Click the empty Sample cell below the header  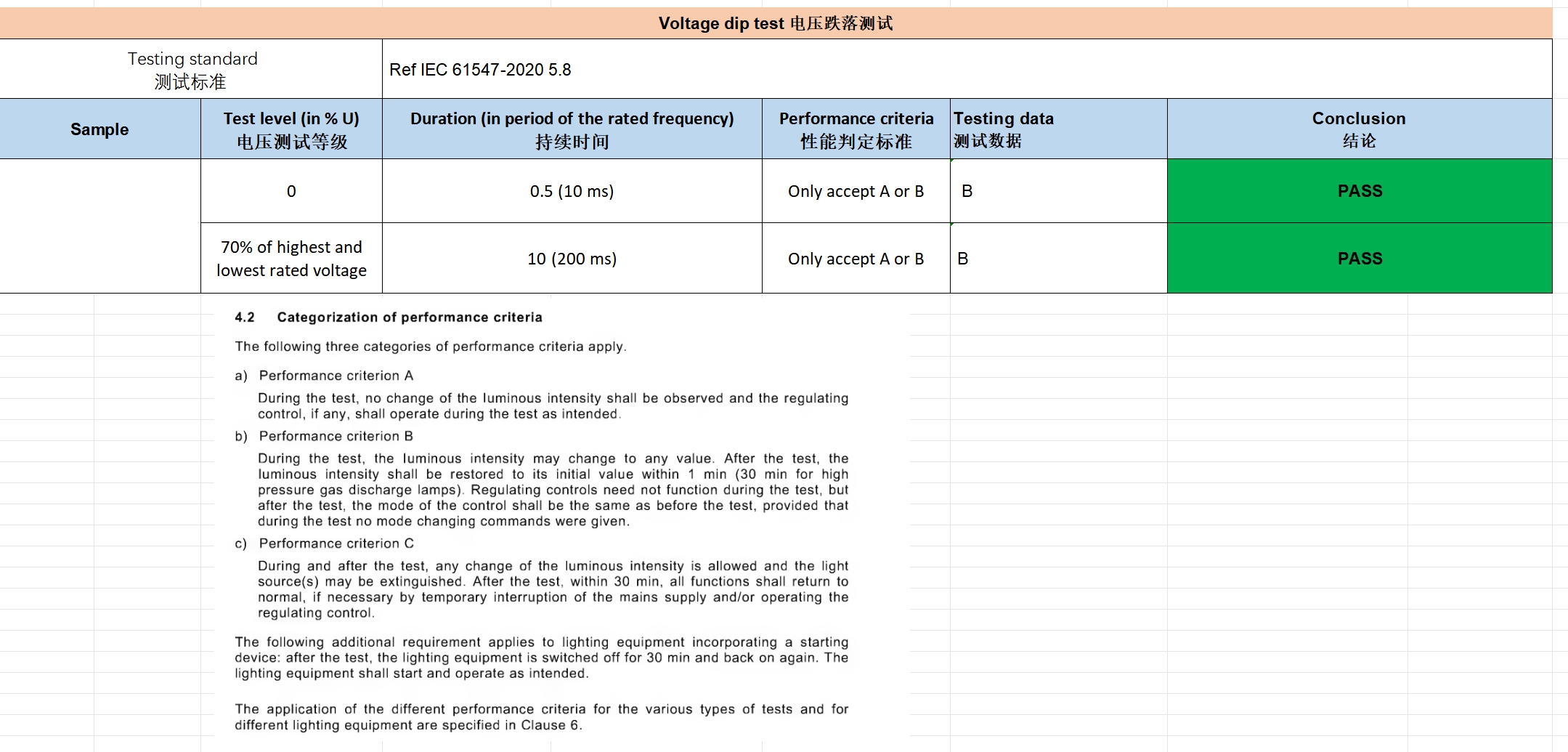tap(100, 226)
